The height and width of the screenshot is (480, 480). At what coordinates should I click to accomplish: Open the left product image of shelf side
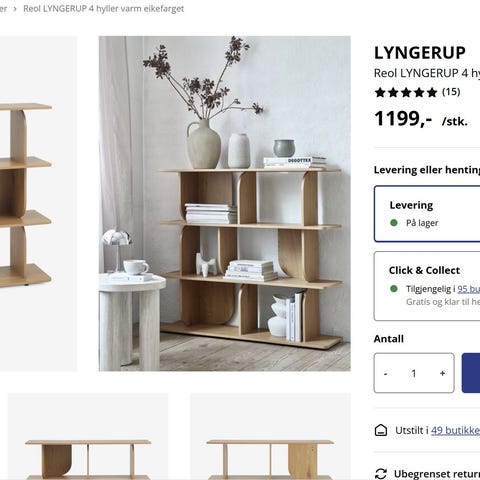coord(38,203)
